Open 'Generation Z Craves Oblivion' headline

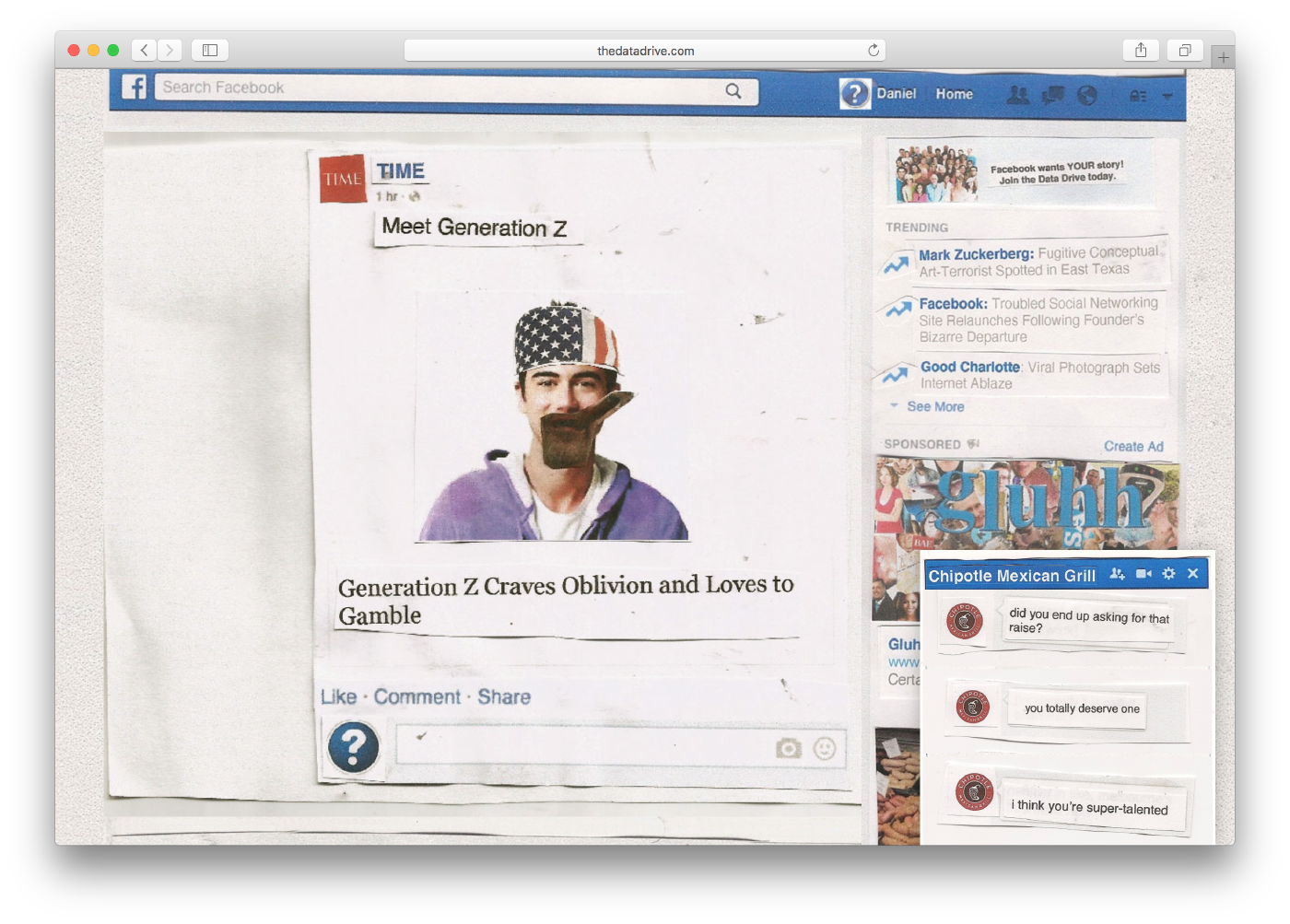(x=566, y=600)
